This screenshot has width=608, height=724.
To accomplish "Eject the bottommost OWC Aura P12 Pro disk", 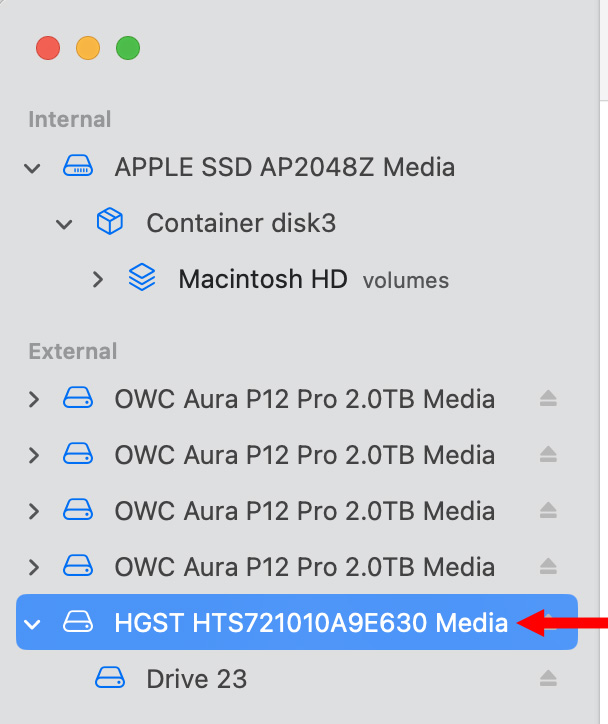I will coord(548,566).
